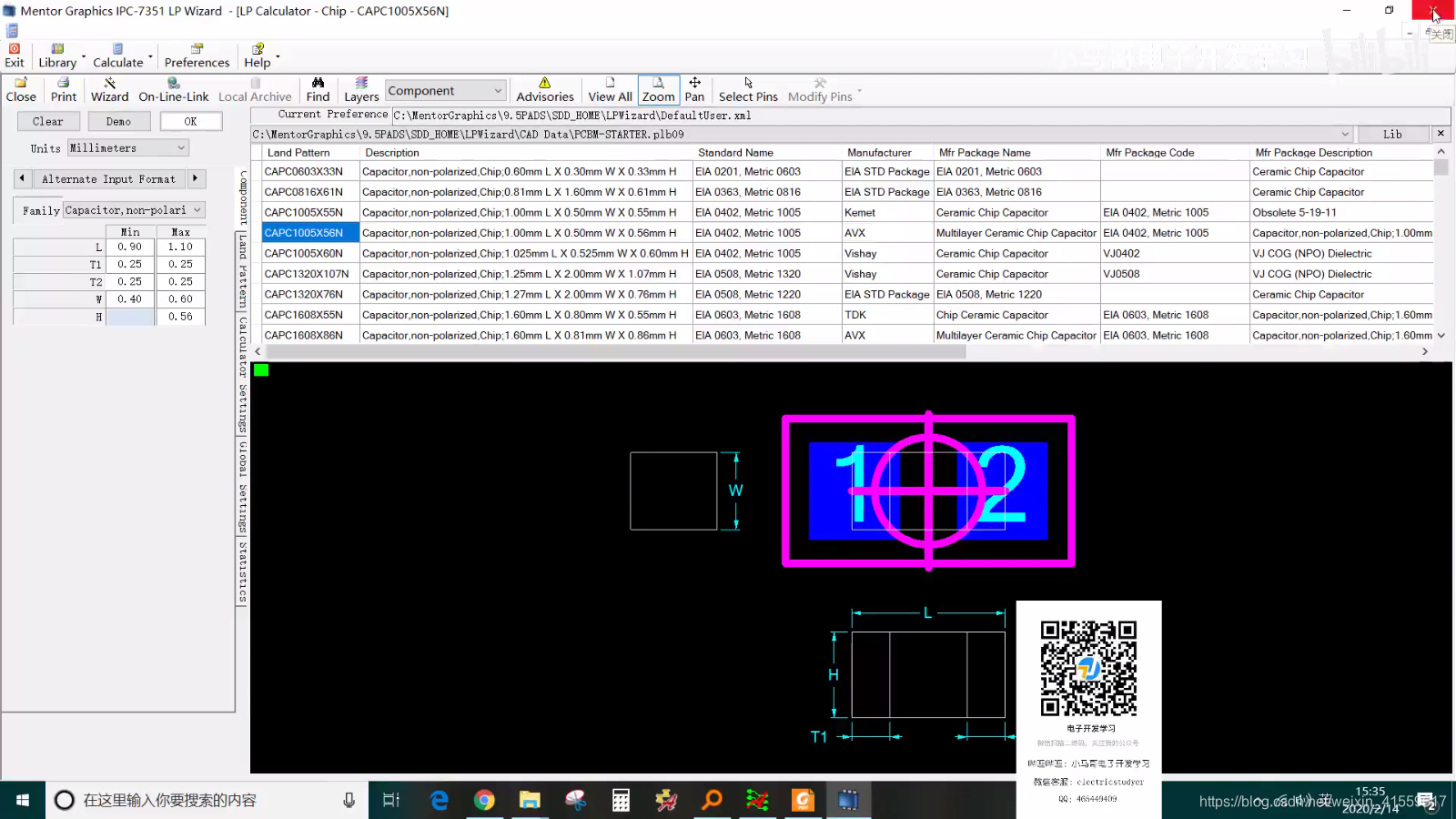Open the Library menu

(57, 56)
